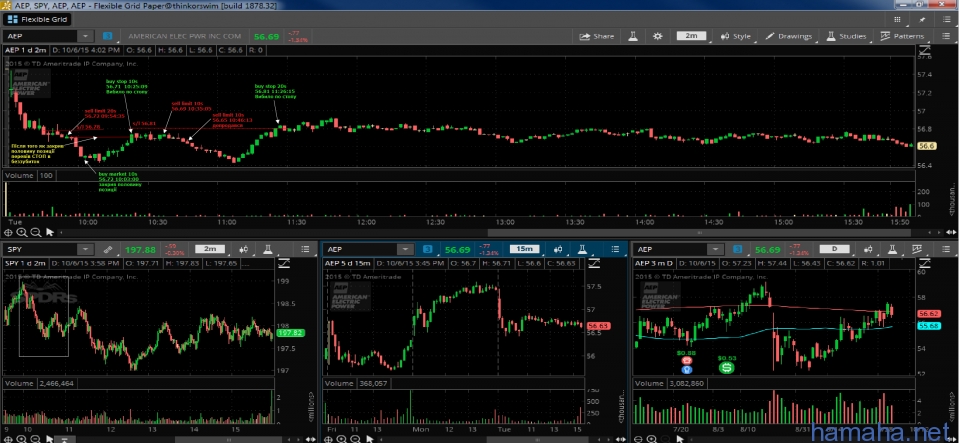960x443 pixels.
Task: Open list menu icon in SPY panel
Action: pyautogui.click(x=306, y=250)
